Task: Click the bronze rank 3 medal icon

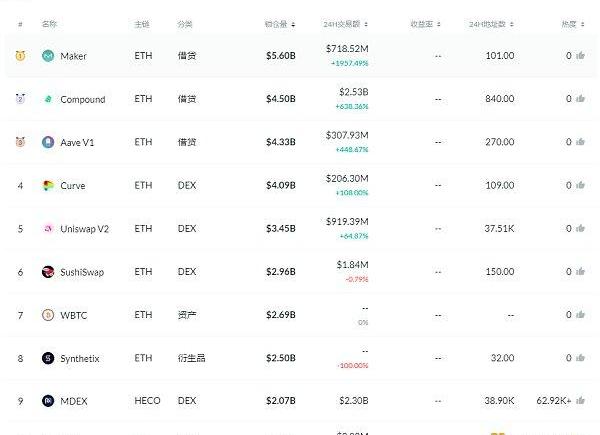Action: click(20, 142)
